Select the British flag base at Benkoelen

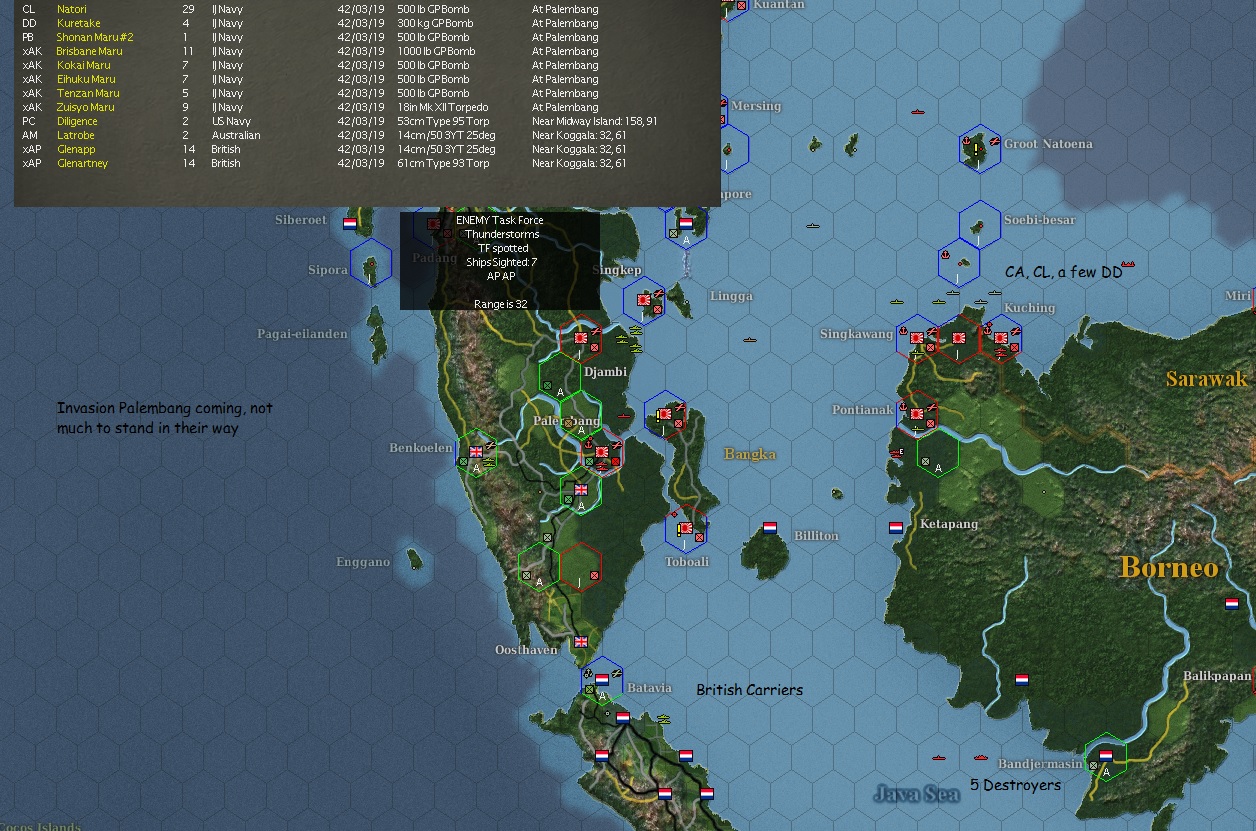tap(476, 451)
